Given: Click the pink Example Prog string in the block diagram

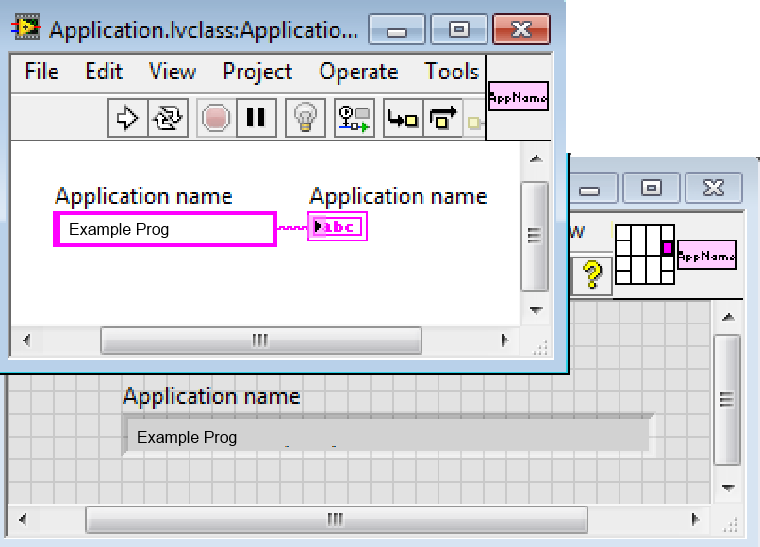Looking at the screenshot, I should click(x=165, y=229).
